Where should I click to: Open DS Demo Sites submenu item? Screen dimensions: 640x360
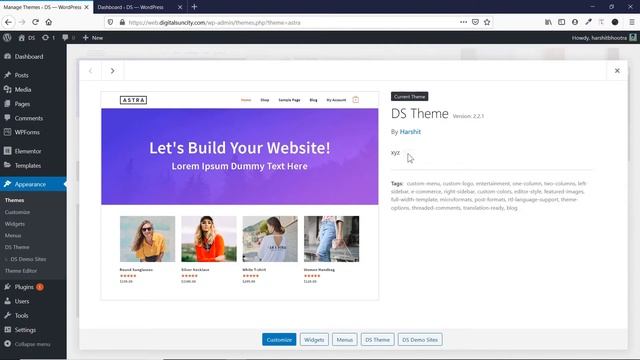pyautogui.click(x=28, y=259)
